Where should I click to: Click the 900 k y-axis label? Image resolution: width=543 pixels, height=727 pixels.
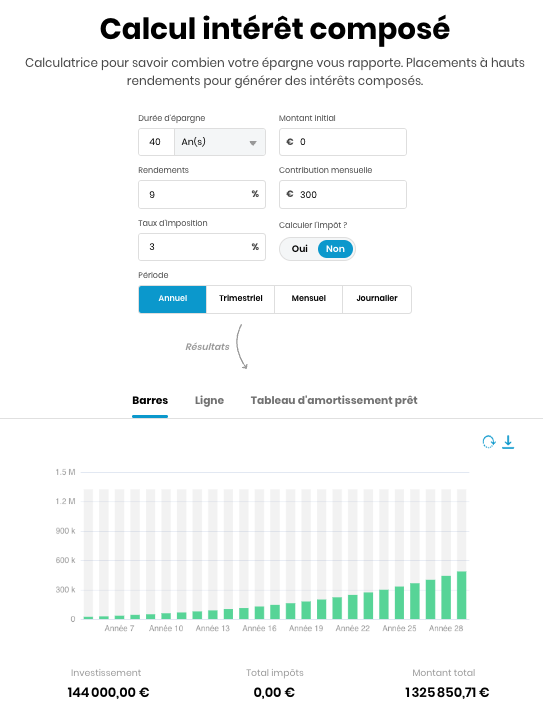point(65,531)
